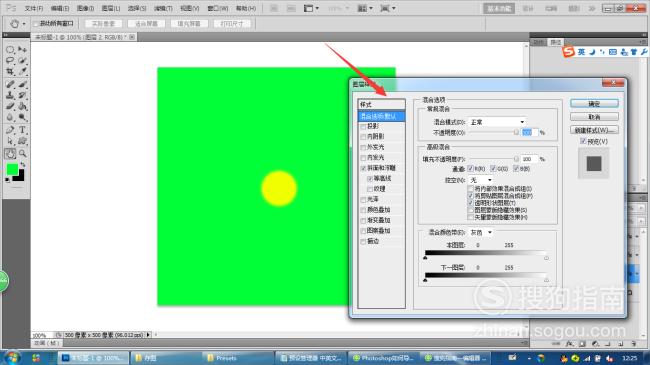This screenshot has width=650, height=365.
Task: Select the Lasso tool
Action: pyautogui.click(x=10, y=61)
